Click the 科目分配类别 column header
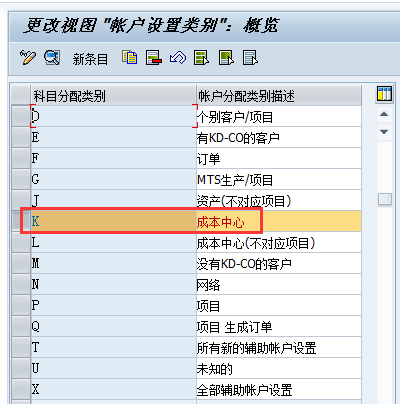400x404 pixels. [113, 96]
